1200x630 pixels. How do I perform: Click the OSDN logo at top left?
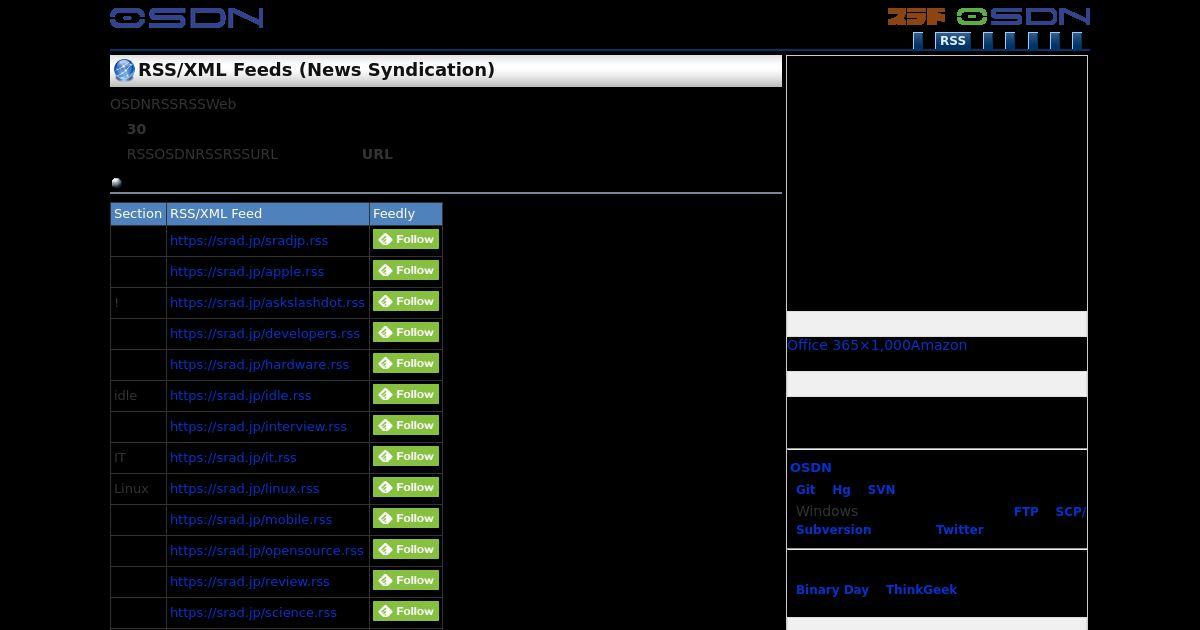click(x=187, y=17)
